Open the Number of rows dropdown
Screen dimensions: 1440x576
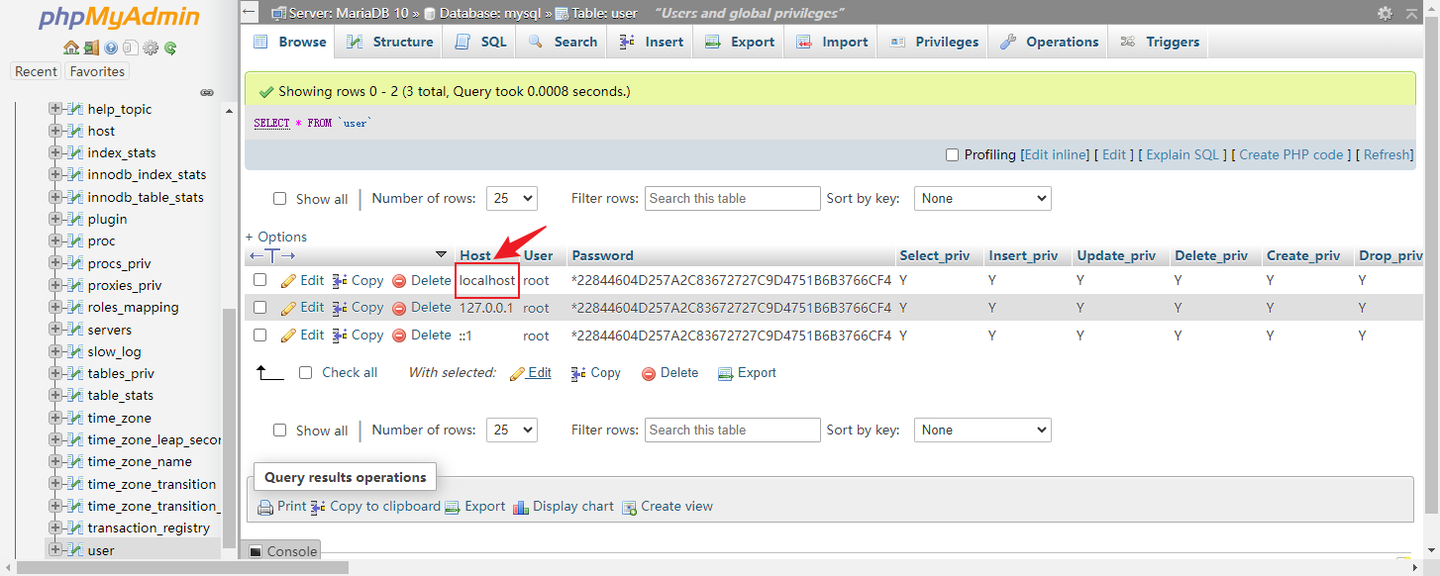[x=511, y=198]
